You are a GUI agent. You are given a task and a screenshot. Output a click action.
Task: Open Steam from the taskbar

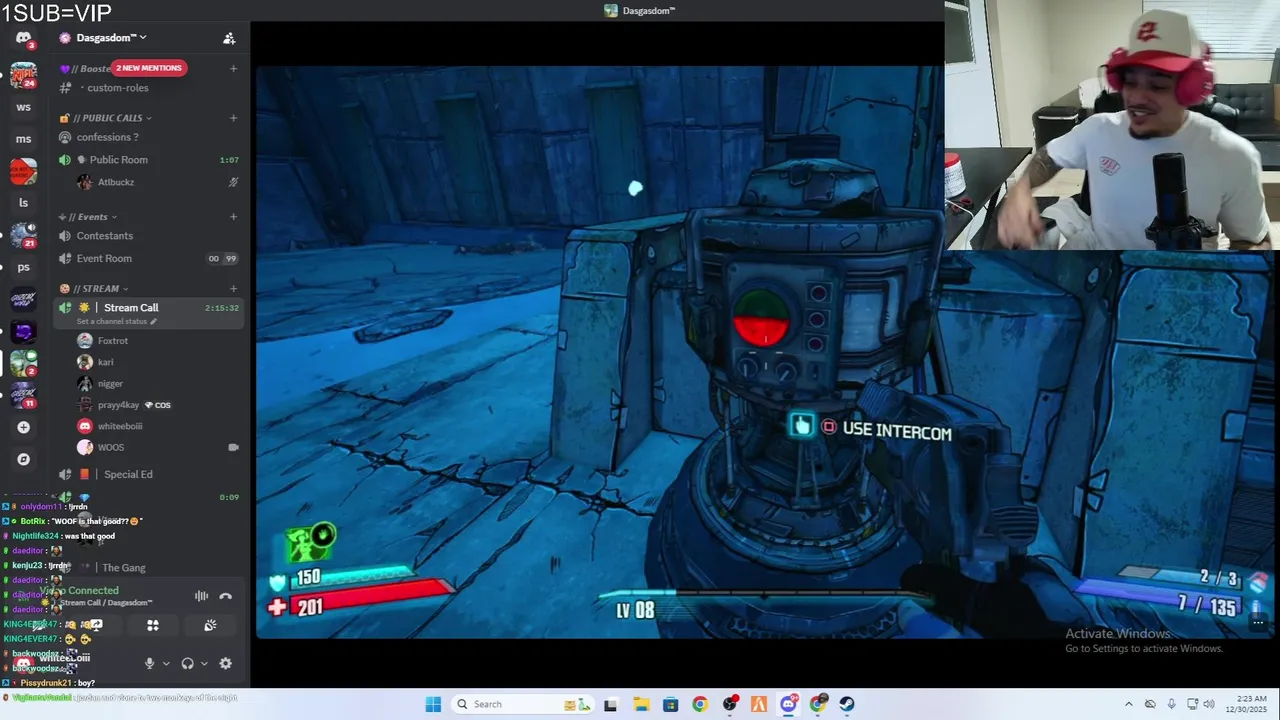tap(847, 704)
